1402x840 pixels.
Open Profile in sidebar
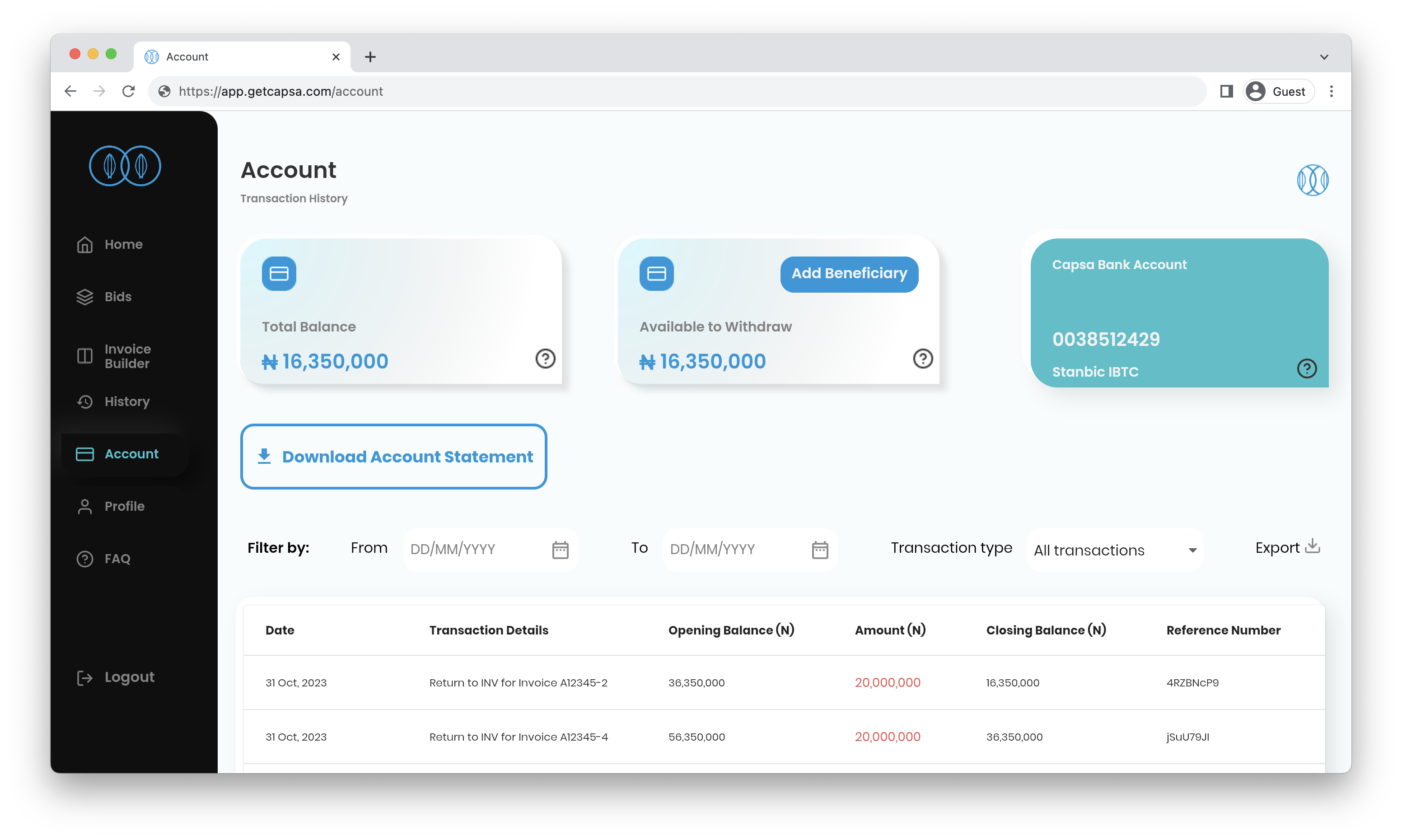point(110,506)
